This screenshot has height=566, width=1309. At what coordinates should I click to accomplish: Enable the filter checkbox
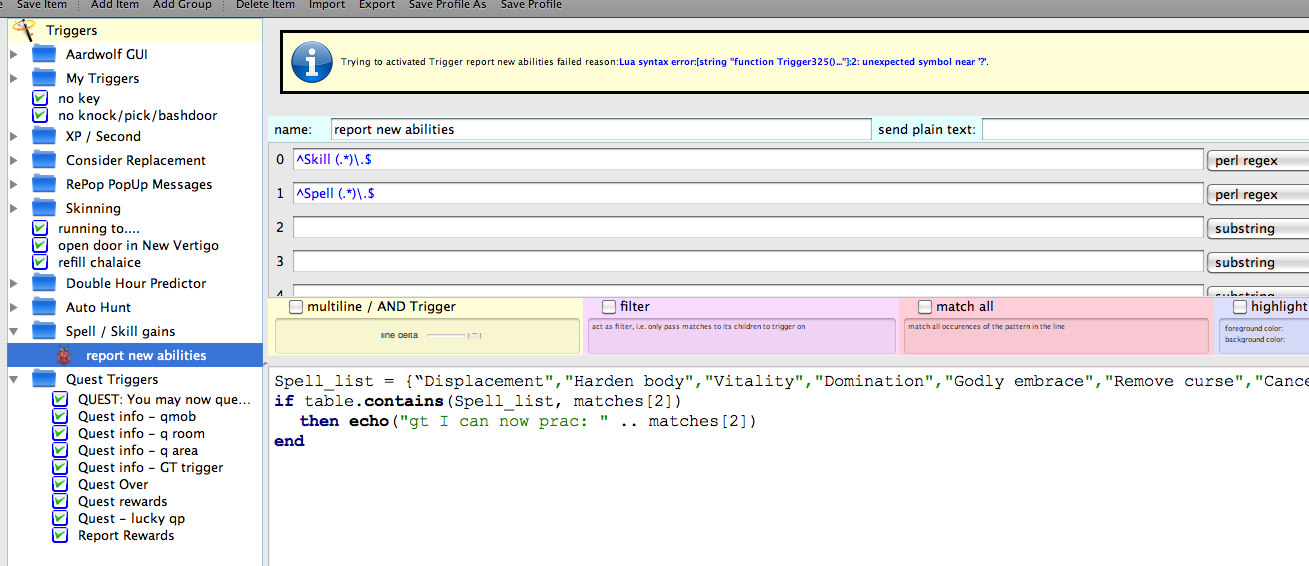609,307
